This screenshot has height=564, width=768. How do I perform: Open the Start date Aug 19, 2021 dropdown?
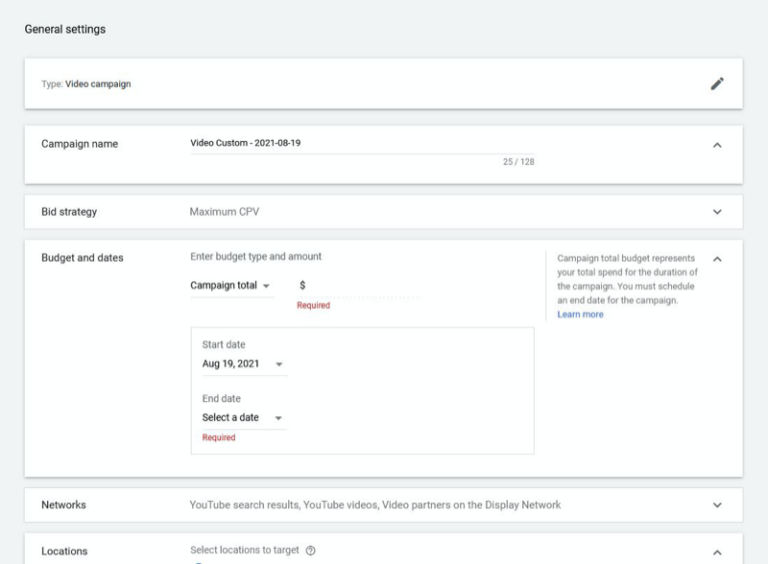242,364
